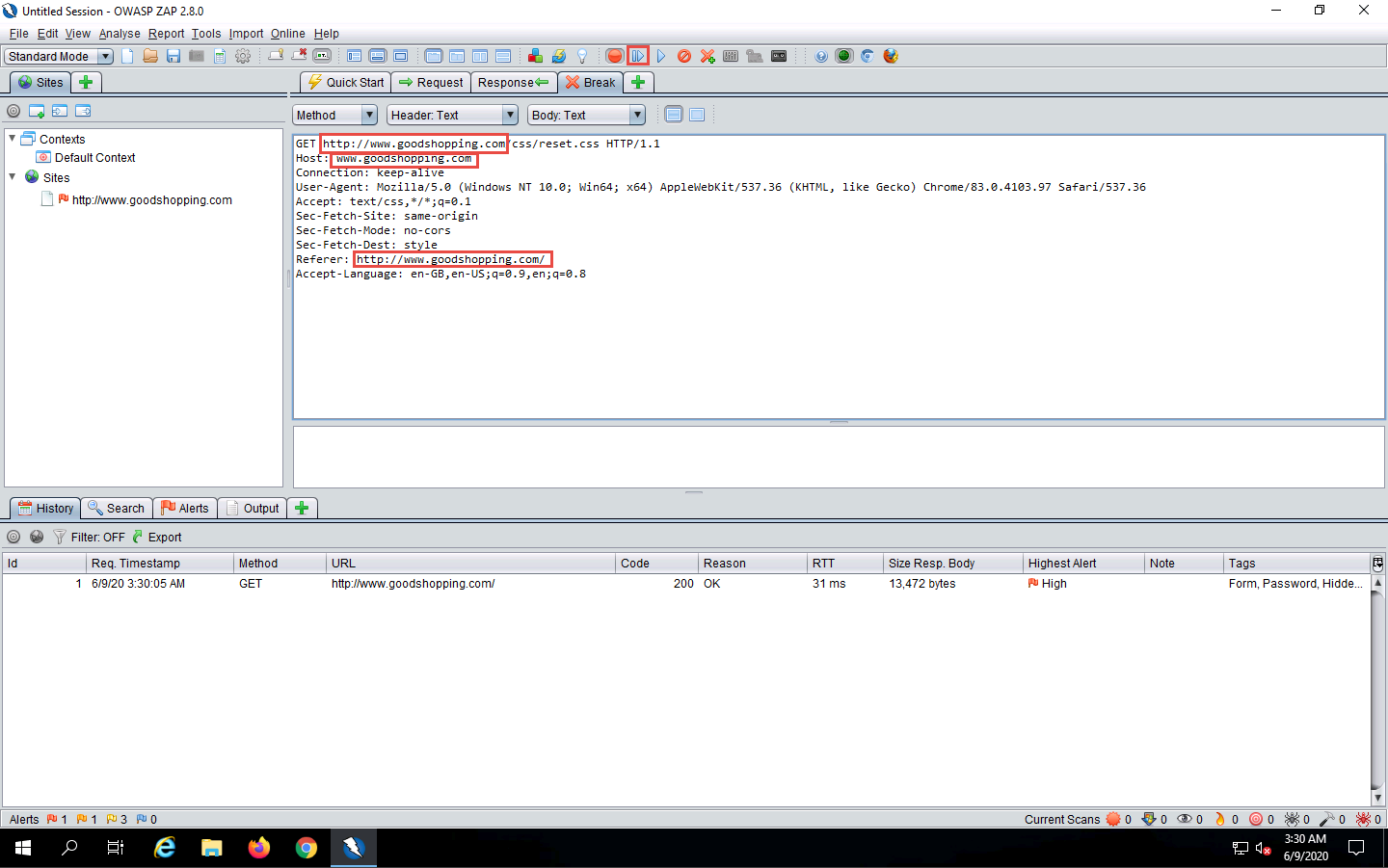Collapse the Contexts tree node

pyautogui.click(x=12, y=139)
